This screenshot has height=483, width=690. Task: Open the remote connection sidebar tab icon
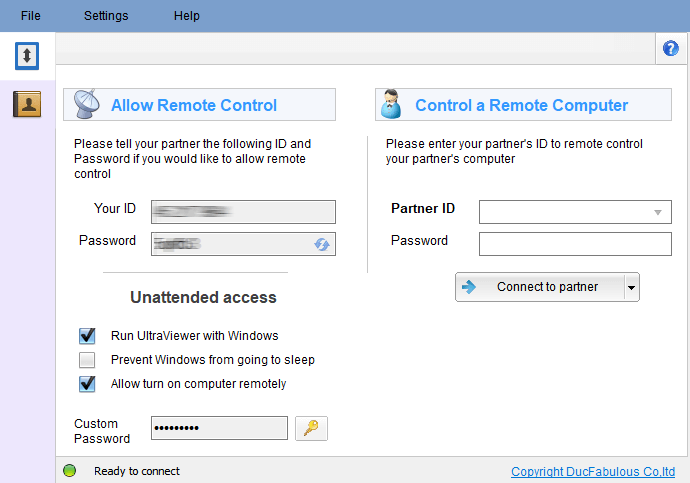(27, 56)
